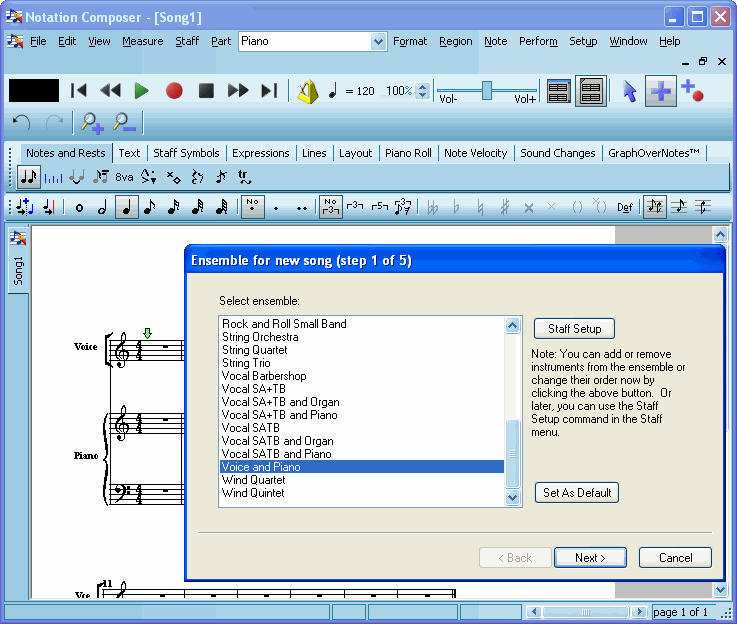Open the Piano part dropdown

point(378,42)
